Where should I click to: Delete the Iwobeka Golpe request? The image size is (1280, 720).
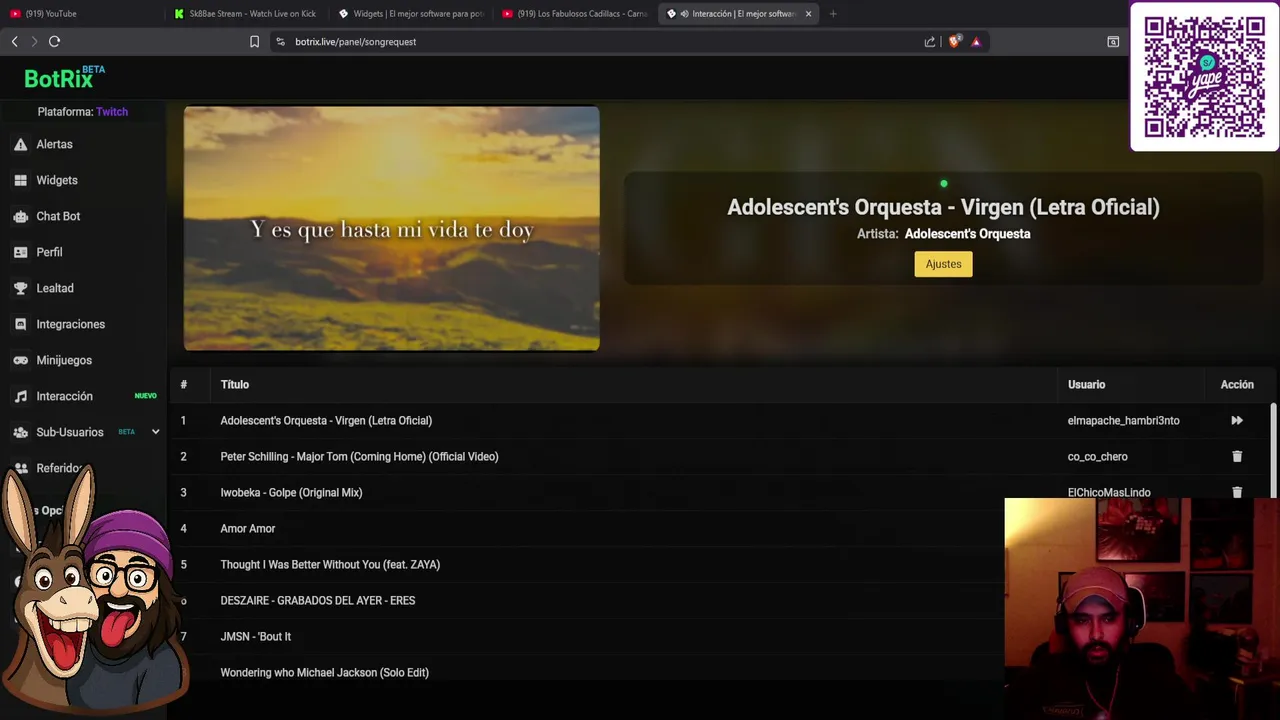[1237, 492]
